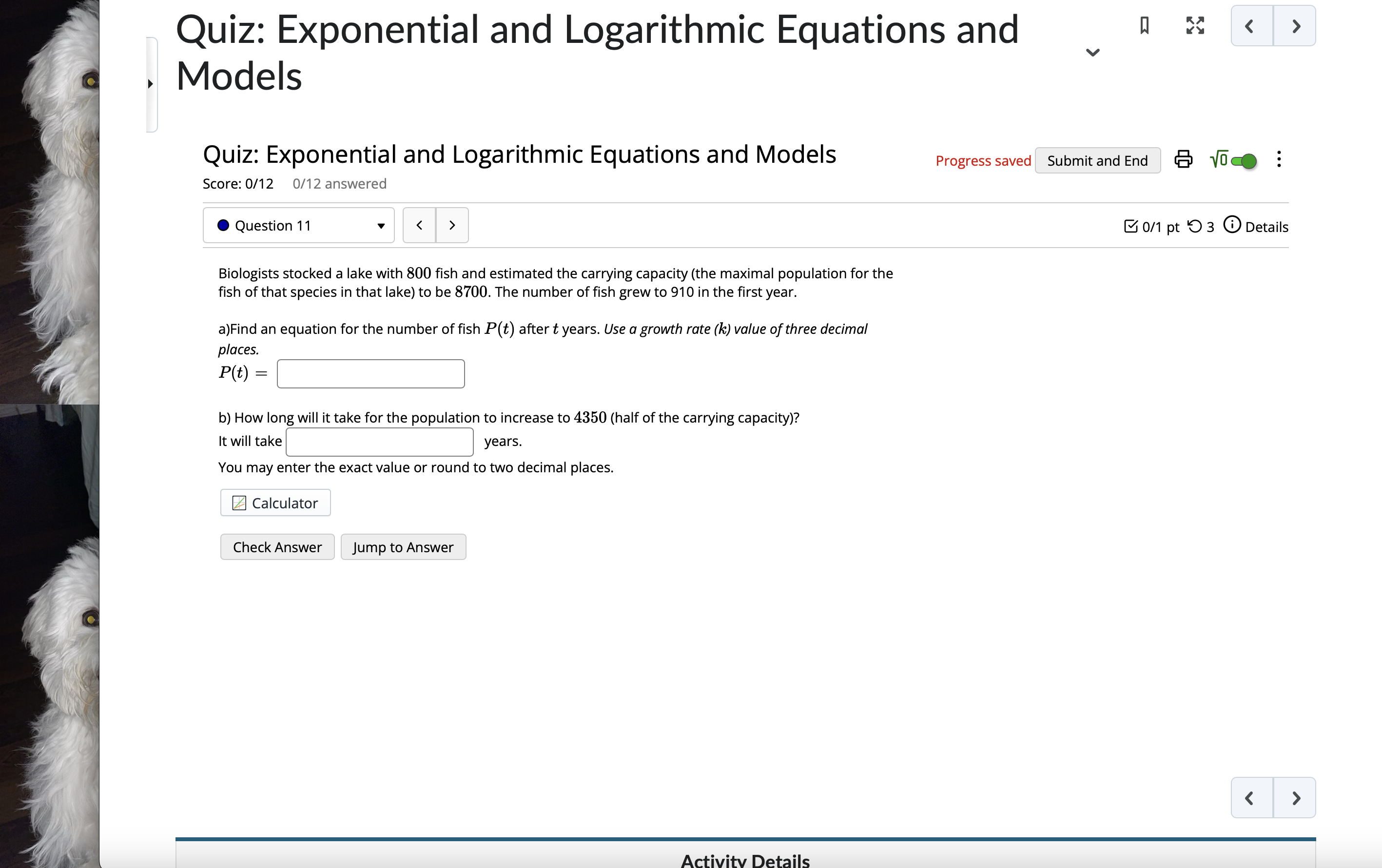1382x868 pixels.
Task: Click the Jump to Answer button
Action: point(403,547)
